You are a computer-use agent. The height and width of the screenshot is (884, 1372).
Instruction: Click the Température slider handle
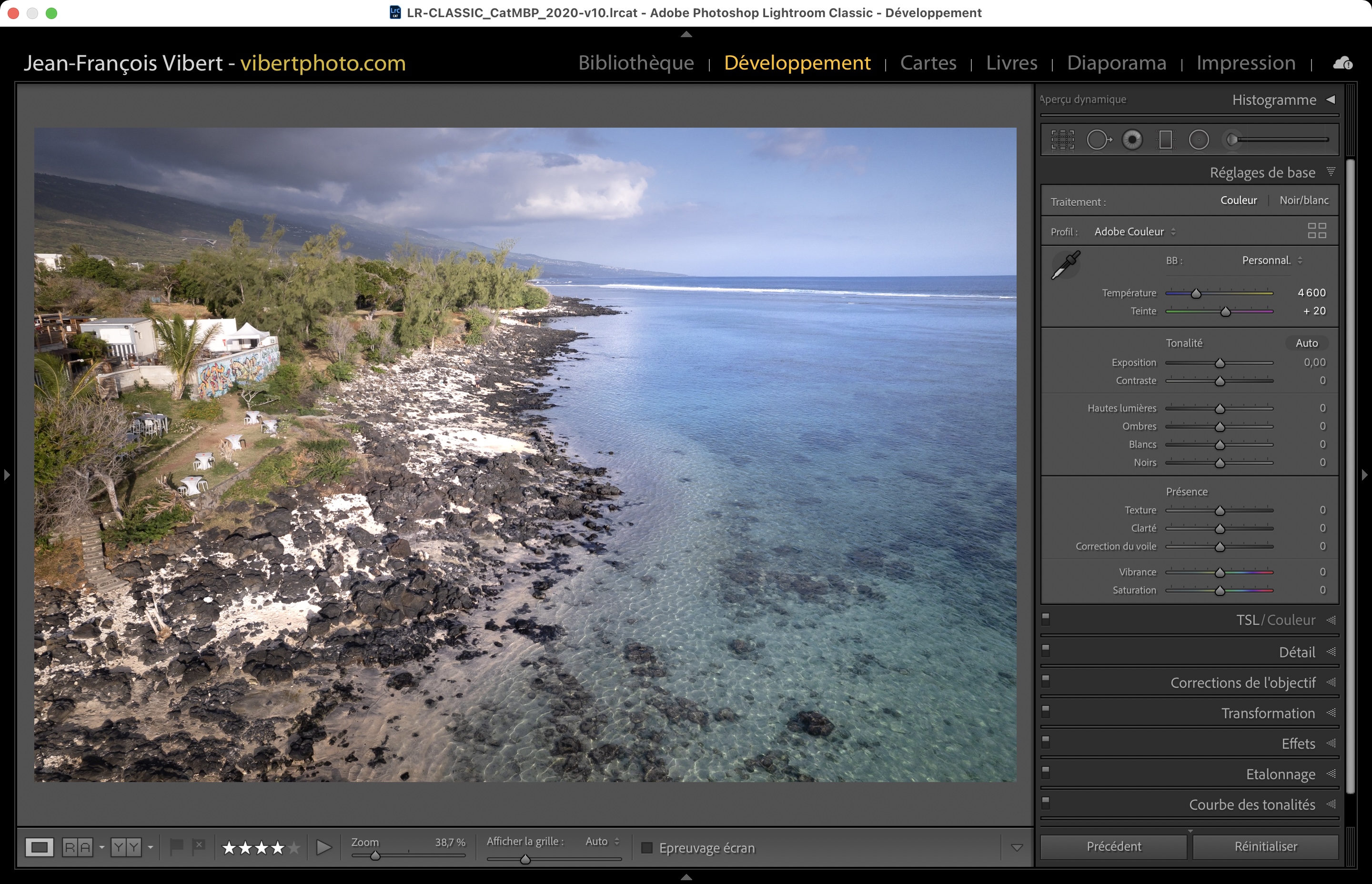pos(1196,294)
